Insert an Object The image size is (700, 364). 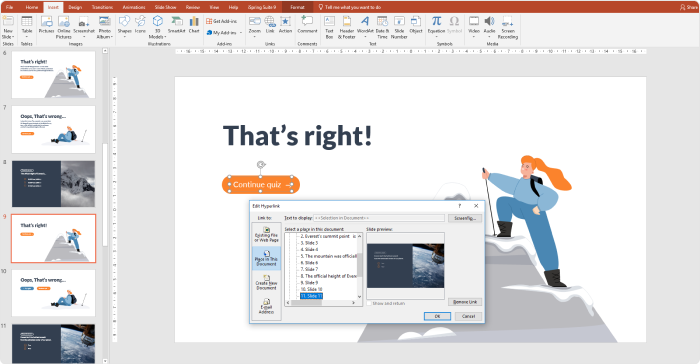point(416,25)
